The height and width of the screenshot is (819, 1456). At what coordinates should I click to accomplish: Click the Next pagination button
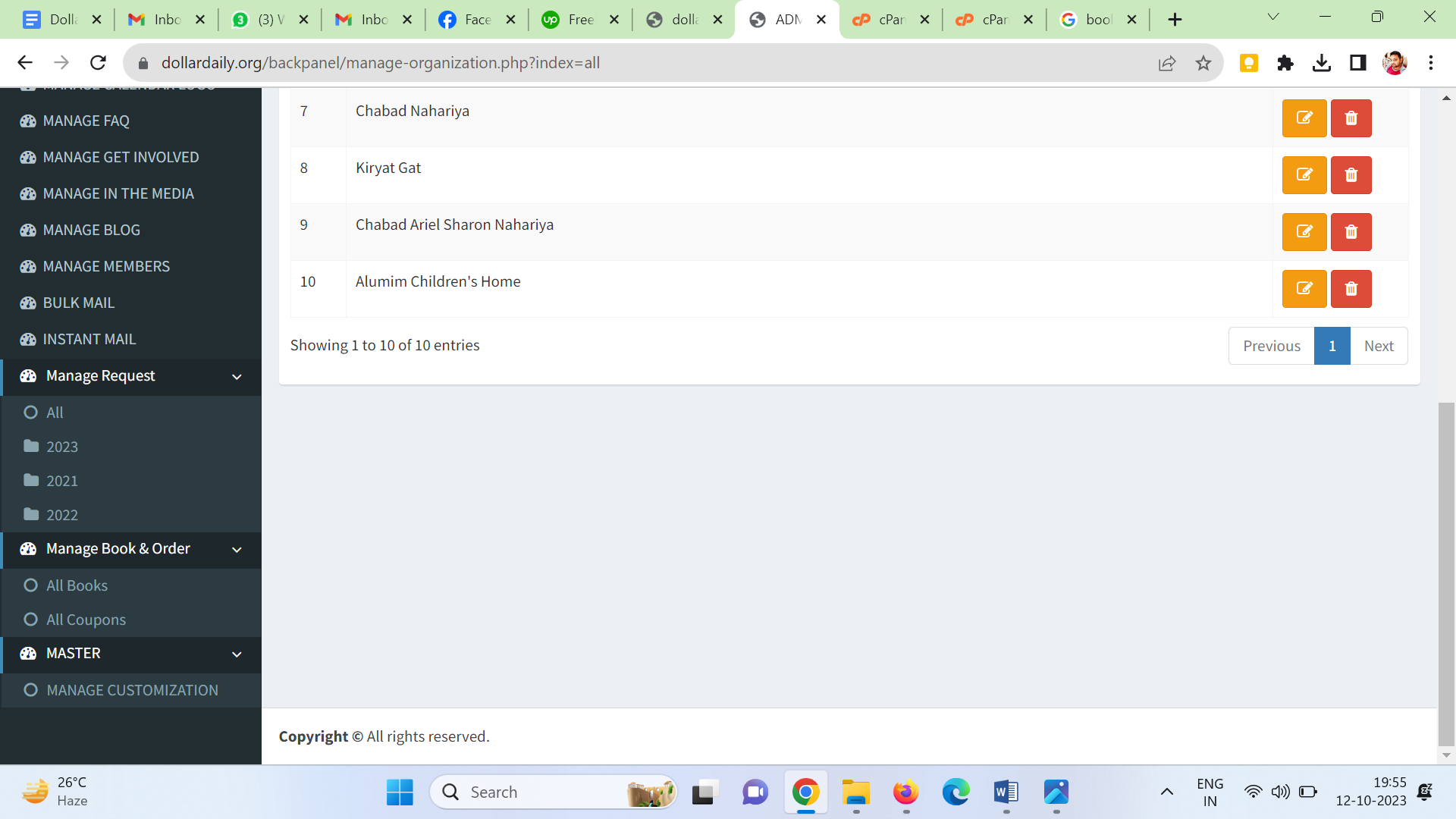[x=1378, y=346]
